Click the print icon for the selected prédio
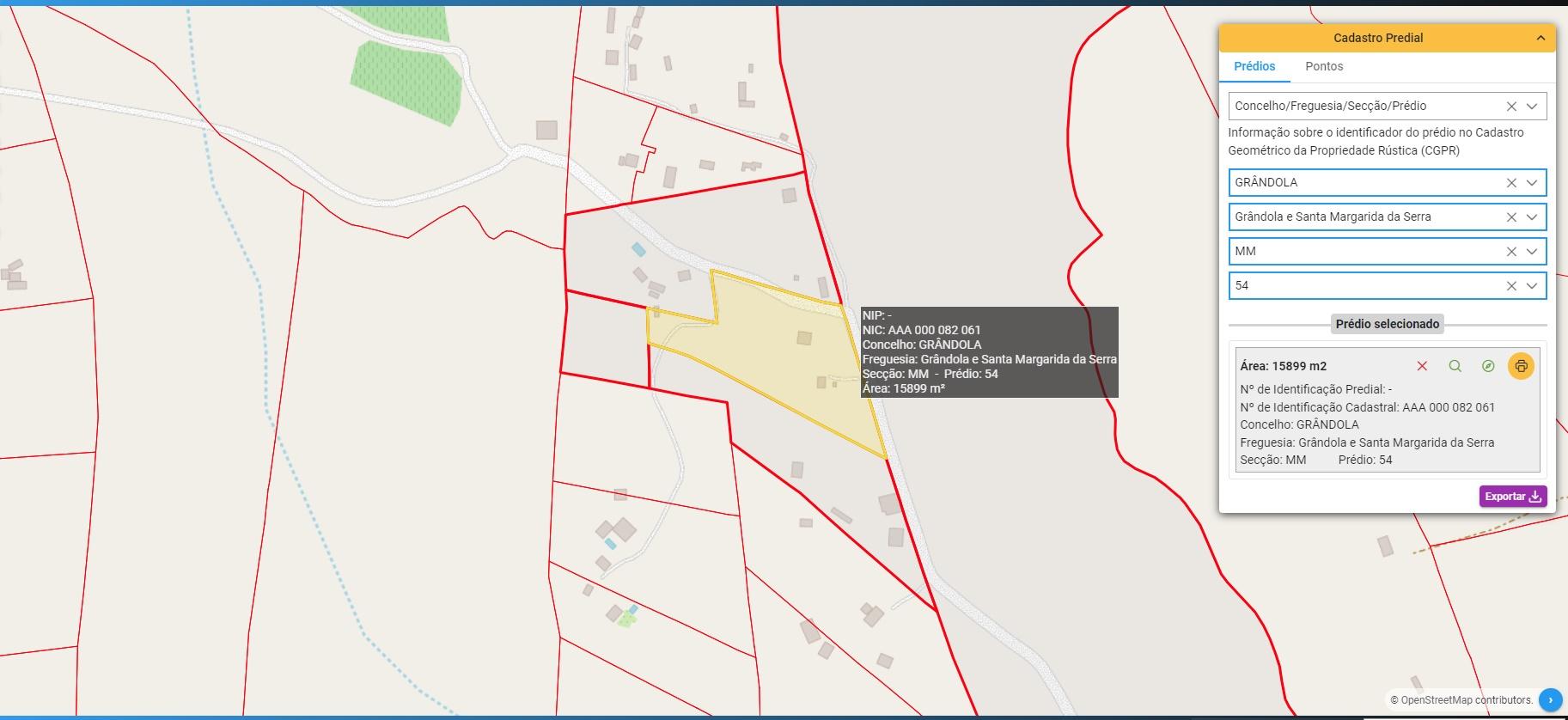Image resolution: width=1568 pixels, height=720 pixels. coord(1521,366)
